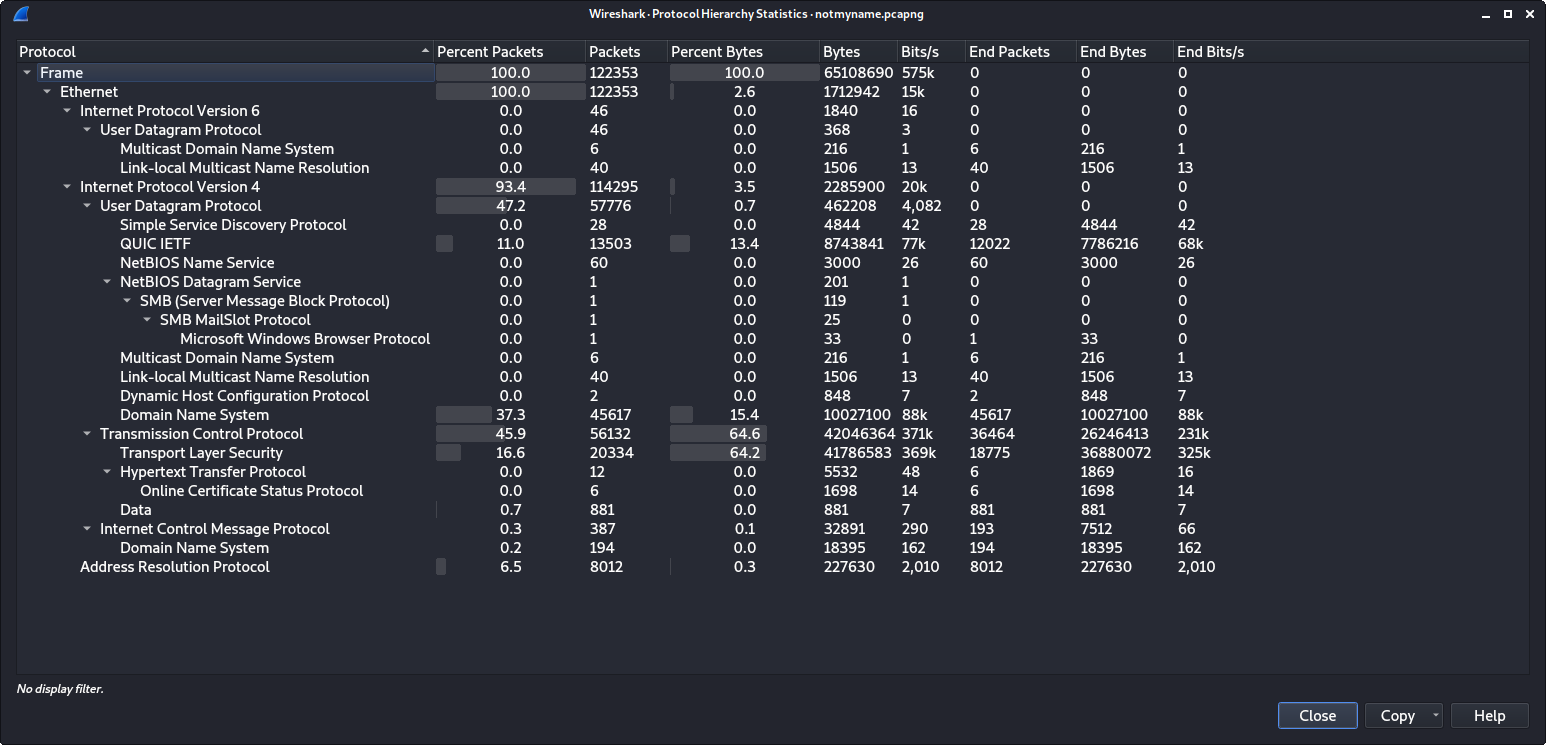
Task: Click the 12022 end packets value
Action: point(990,244)
